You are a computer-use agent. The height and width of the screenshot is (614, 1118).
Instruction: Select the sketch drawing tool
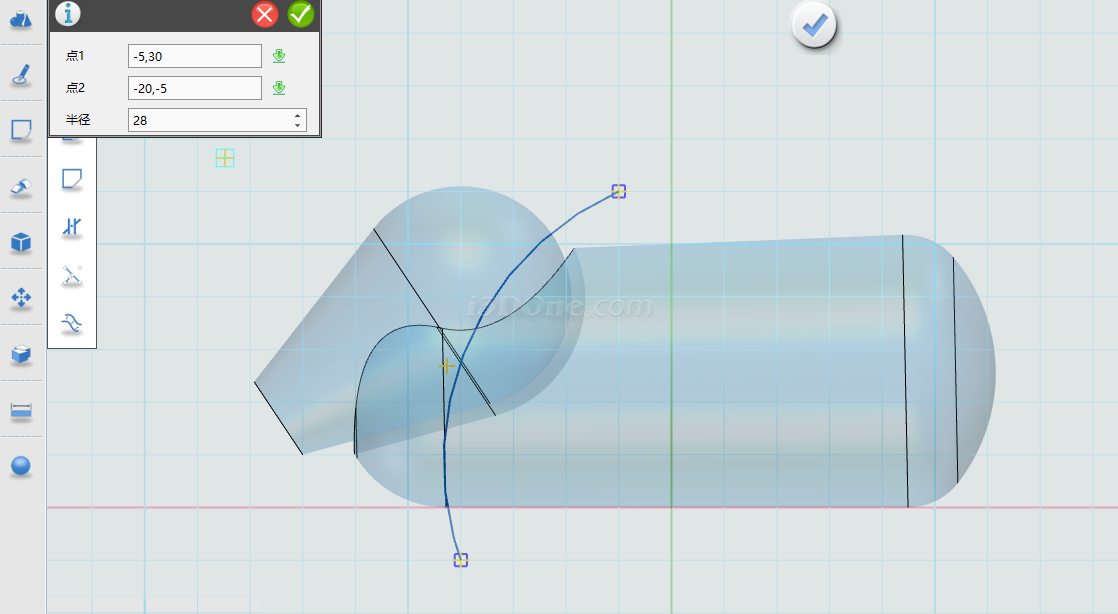pos(22,75)
